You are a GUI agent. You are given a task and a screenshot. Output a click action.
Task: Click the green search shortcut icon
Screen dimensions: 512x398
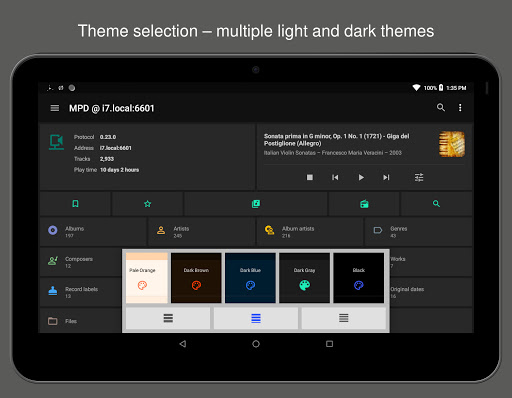tap(436, 204)
